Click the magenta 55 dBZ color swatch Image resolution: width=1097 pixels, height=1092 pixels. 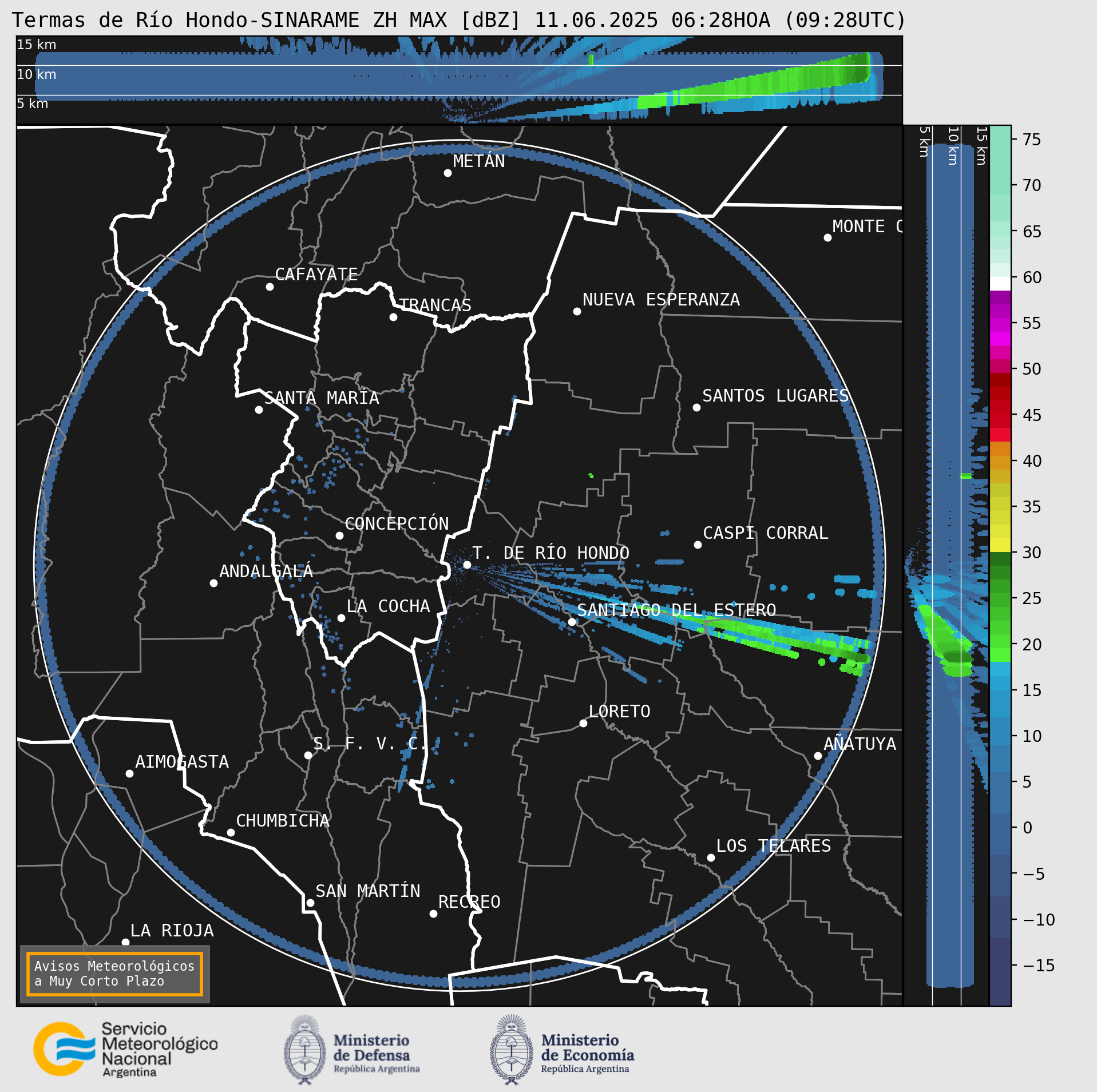pyautogui.click(x=1000, y=325)
